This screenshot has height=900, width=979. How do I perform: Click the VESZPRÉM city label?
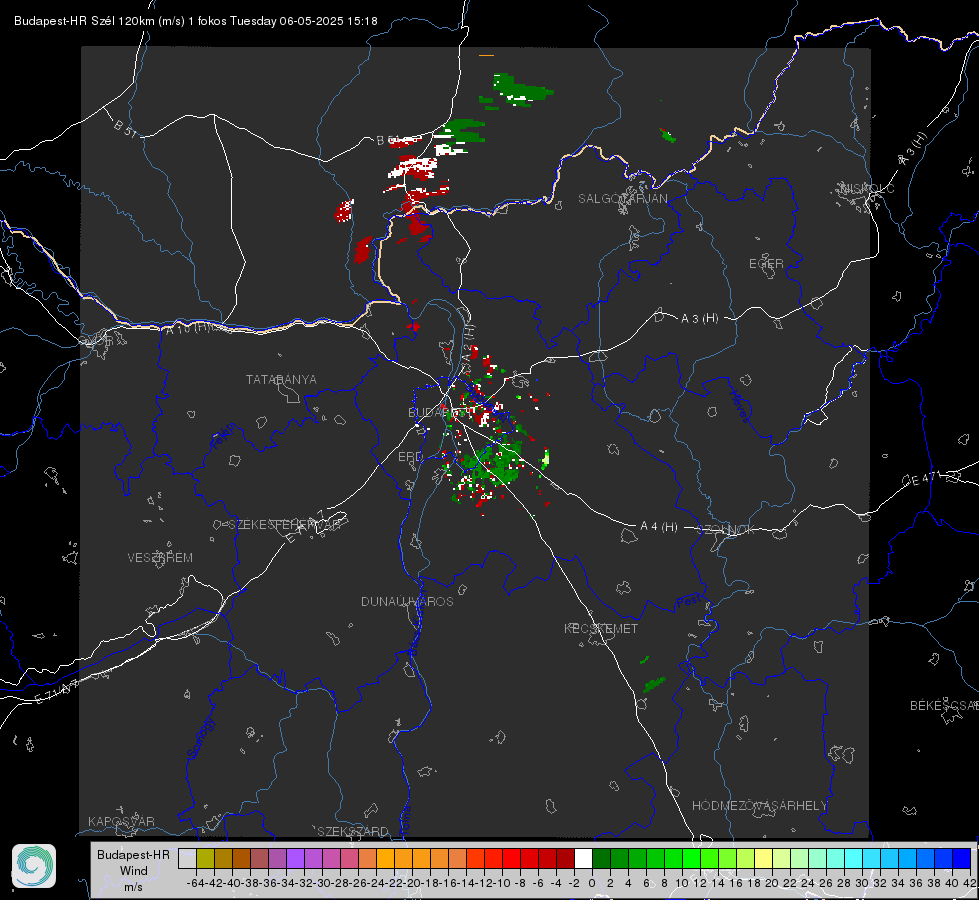(160, 557)
